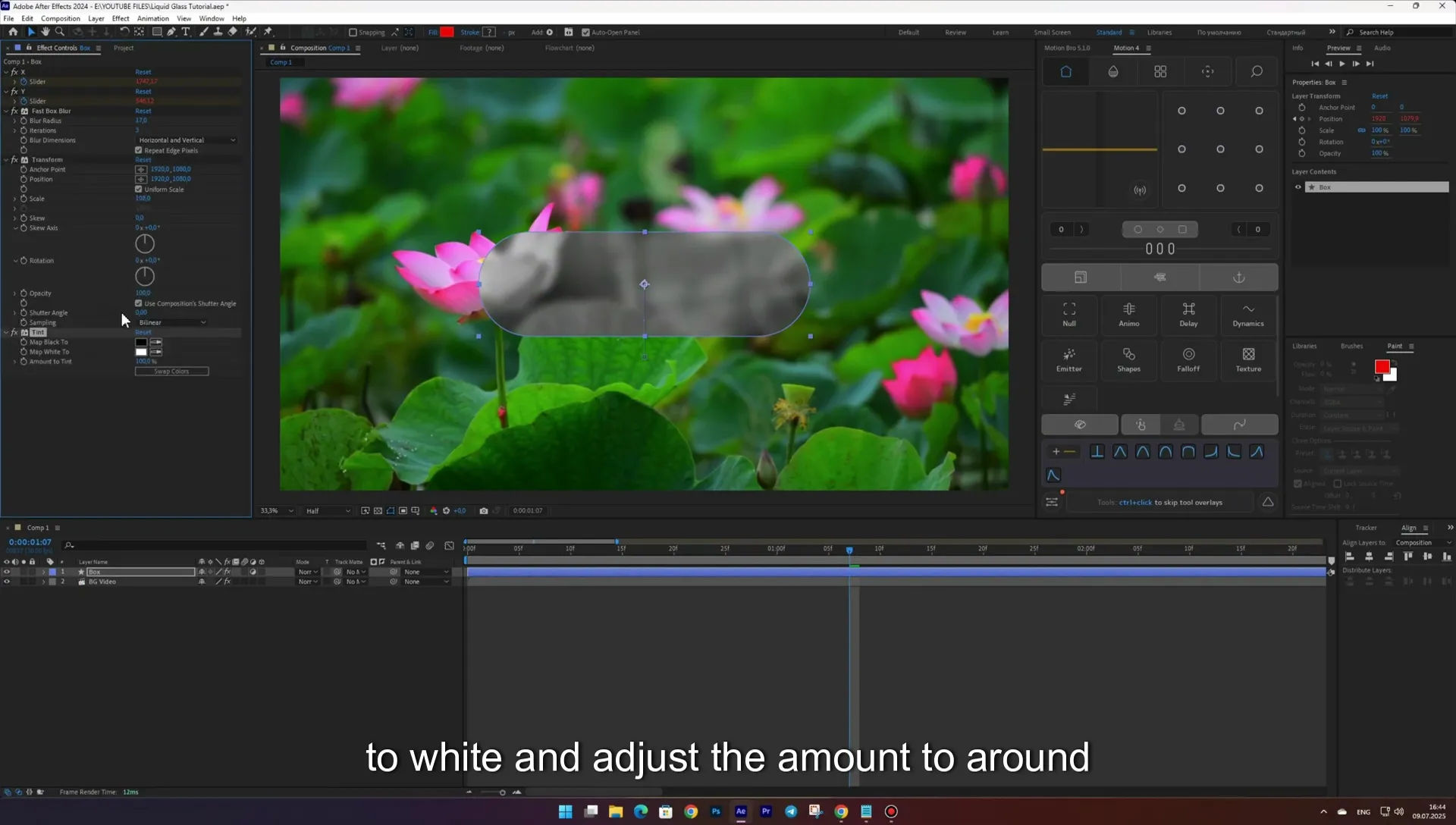Open the Falloff tool in Motion 4
This screenshot has height=825, width=1456.
[1188, 359]
